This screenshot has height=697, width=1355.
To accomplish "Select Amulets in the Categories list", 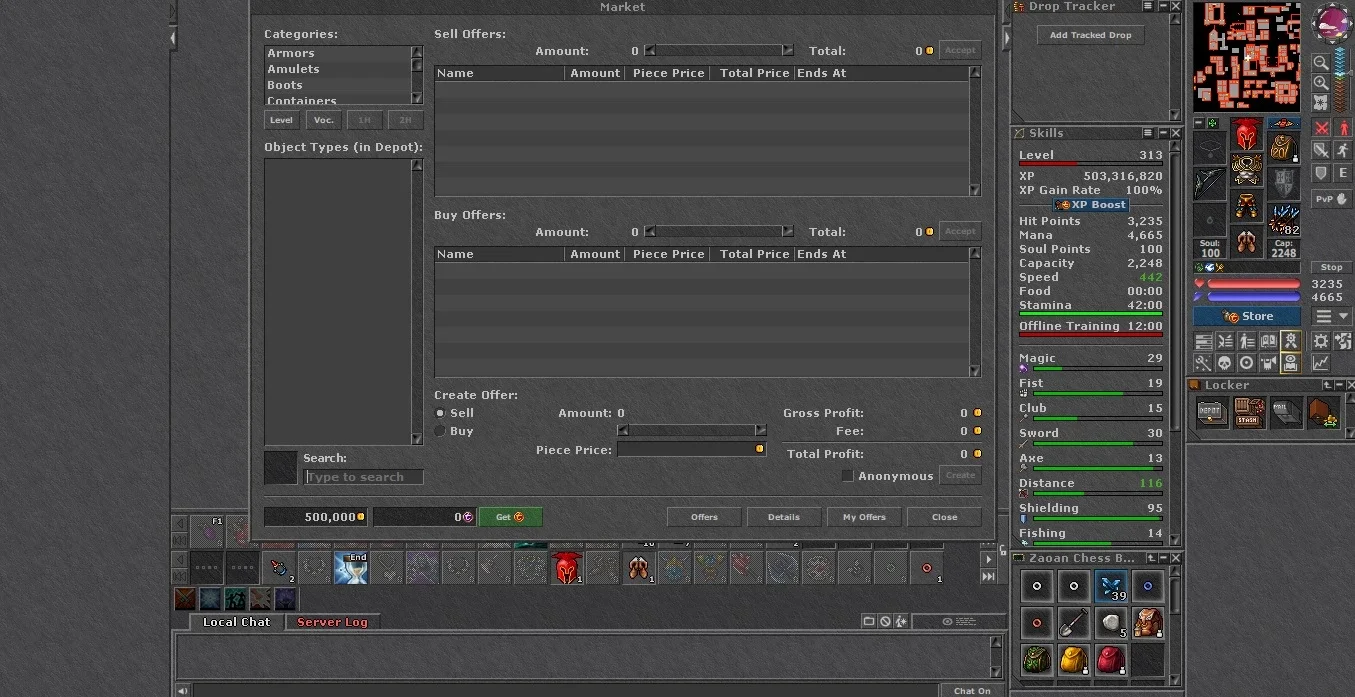I will [x=293, y=69].
